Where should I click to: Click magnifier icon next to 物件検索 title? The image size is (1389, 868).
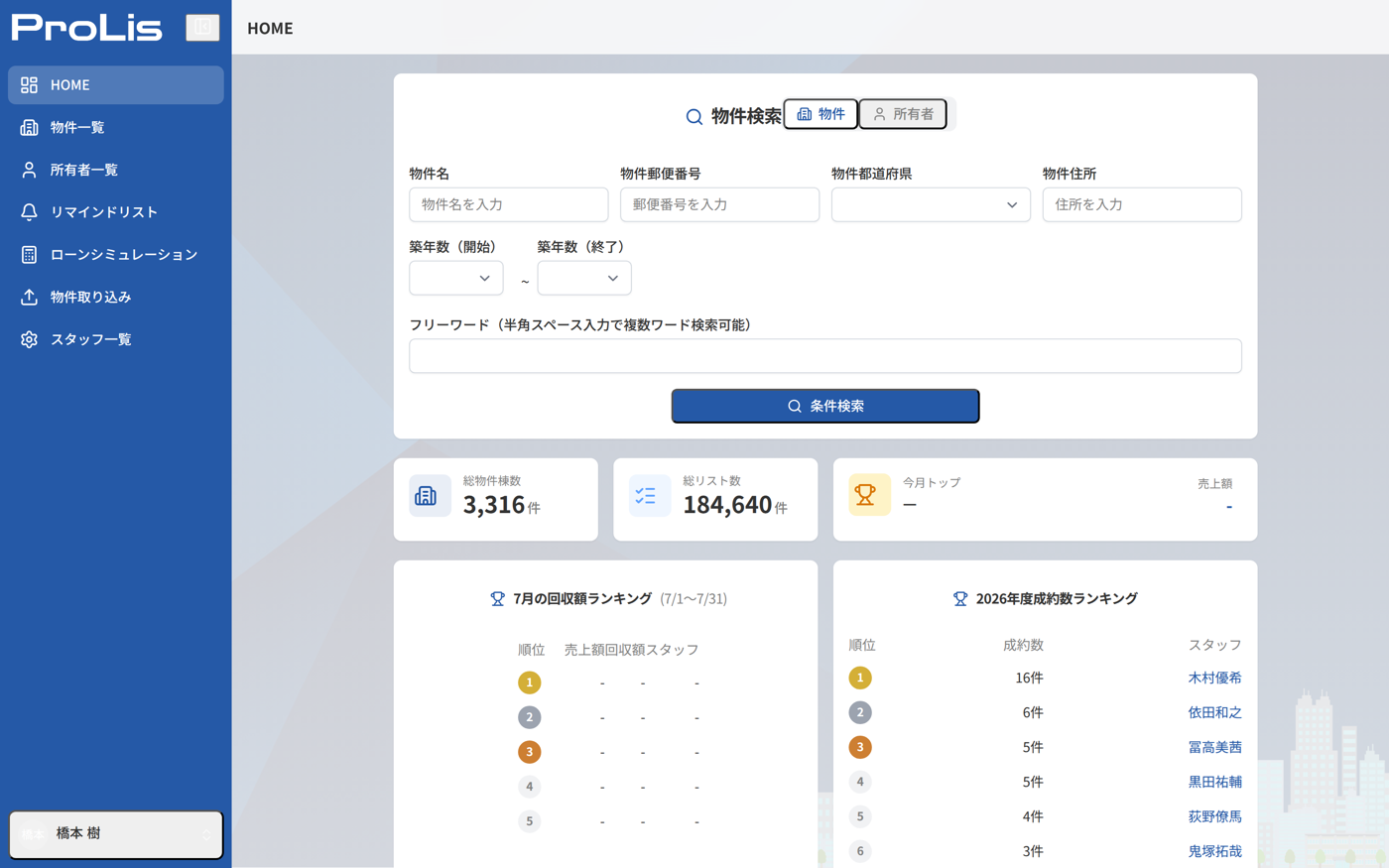point(694,117)
